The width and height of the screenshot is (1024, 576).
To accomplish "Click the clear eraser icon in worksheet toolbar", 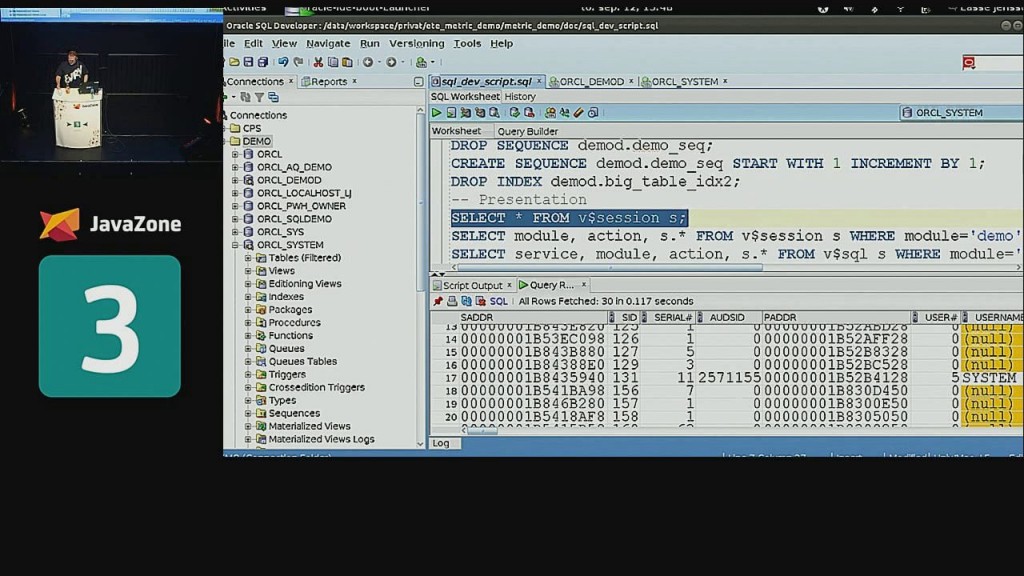I will (x=578, y=113).
